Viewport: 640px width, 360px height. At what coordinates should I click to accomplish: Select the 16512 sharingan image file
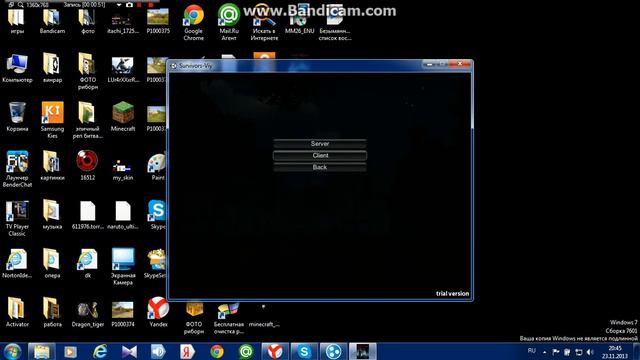pyautogui.click(x=87, y=165)
